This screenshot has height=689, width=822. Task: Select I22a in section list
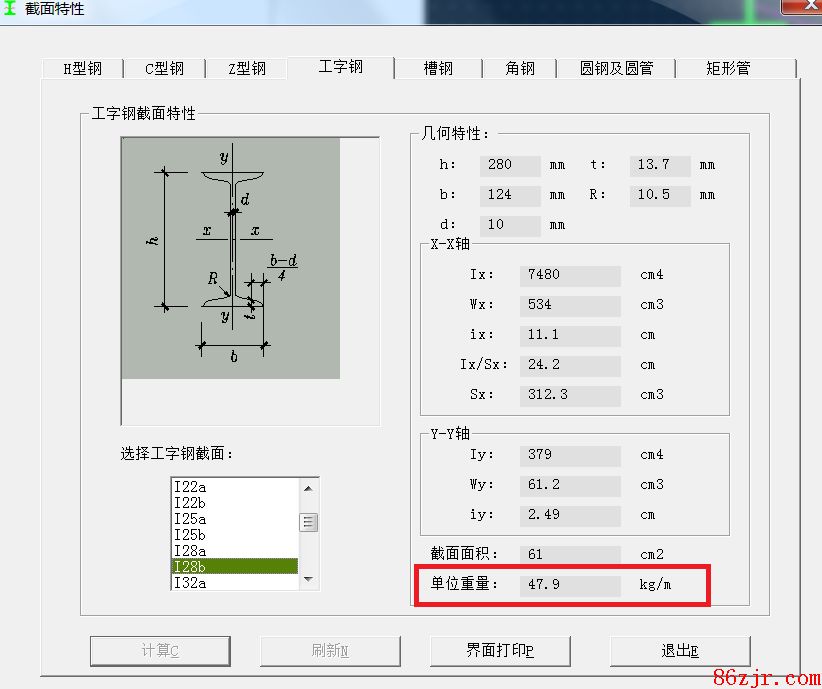pos(234,487)
